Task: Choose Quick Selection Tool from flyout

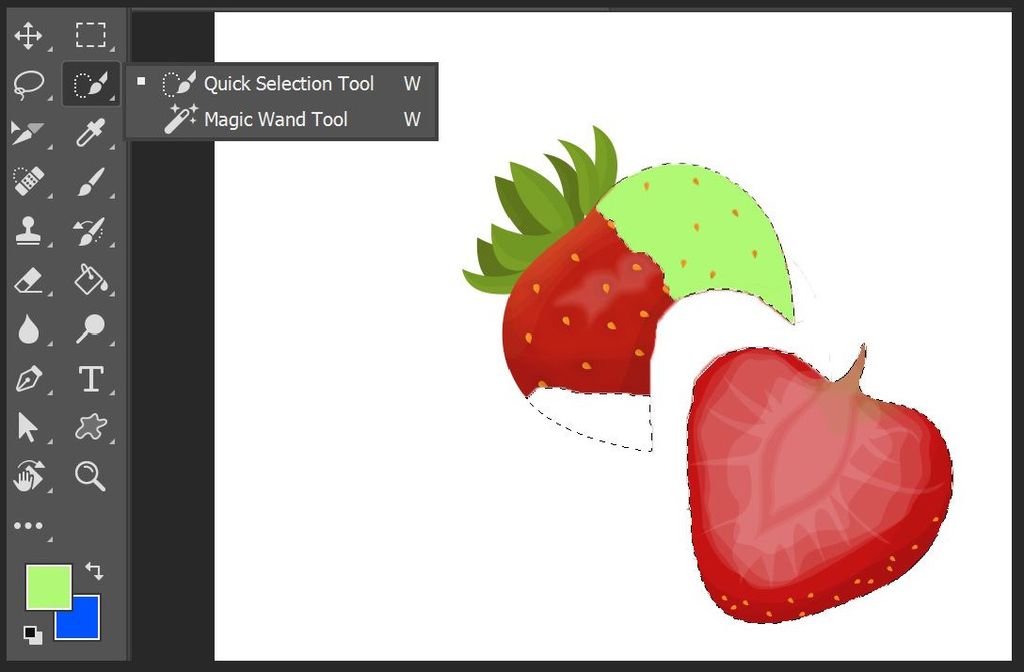Action: click(x=281, y=84)
